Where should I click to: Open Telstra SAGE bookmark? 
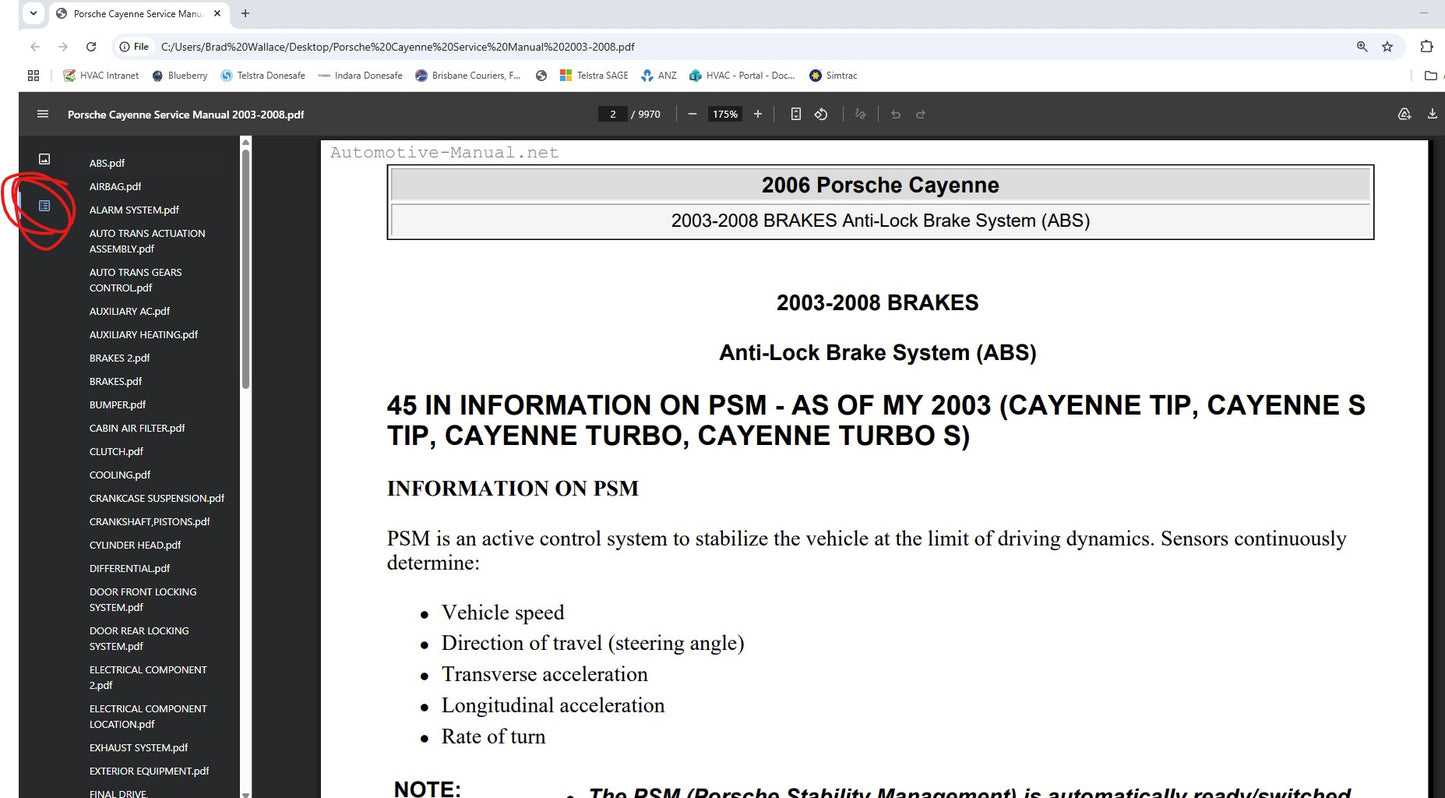point(594,75)
